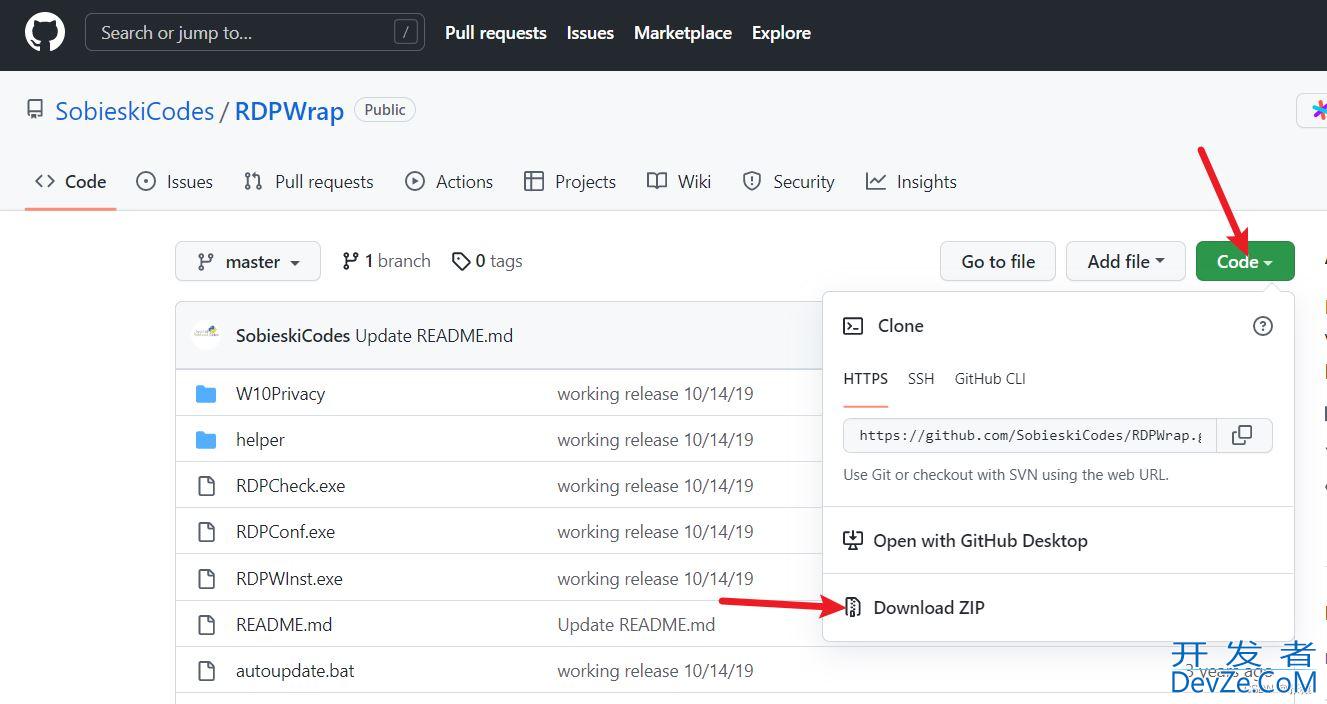The image size is (1327, 704).
Task: Open the Security tab
Action: [x=789, y=182]
